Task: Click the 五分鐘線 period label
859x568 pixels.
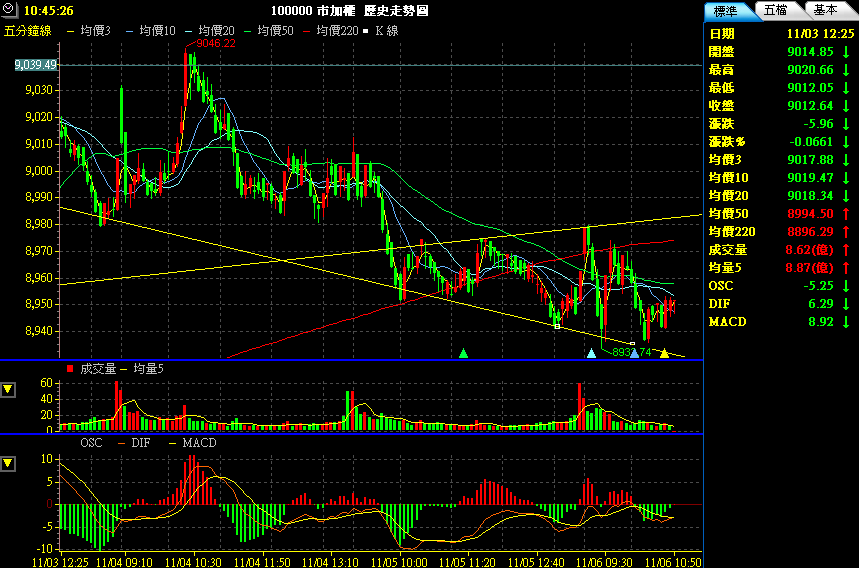Action: [x=28, y=31]
